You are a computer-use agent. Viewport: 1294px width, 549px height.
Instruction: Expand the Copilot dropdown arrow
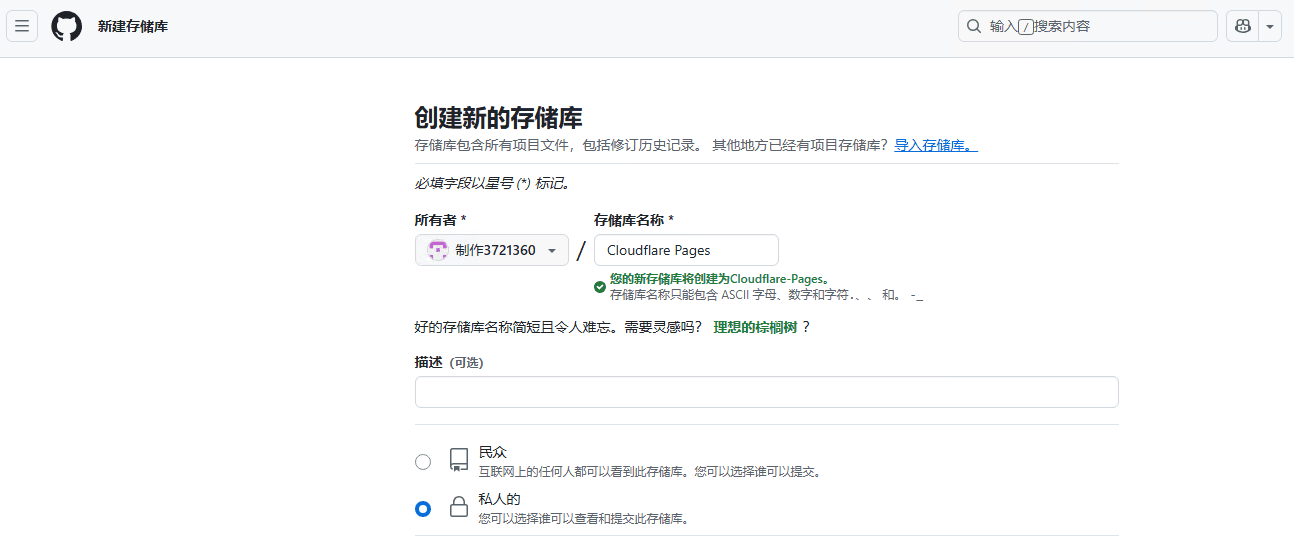tap(1270, 26)
